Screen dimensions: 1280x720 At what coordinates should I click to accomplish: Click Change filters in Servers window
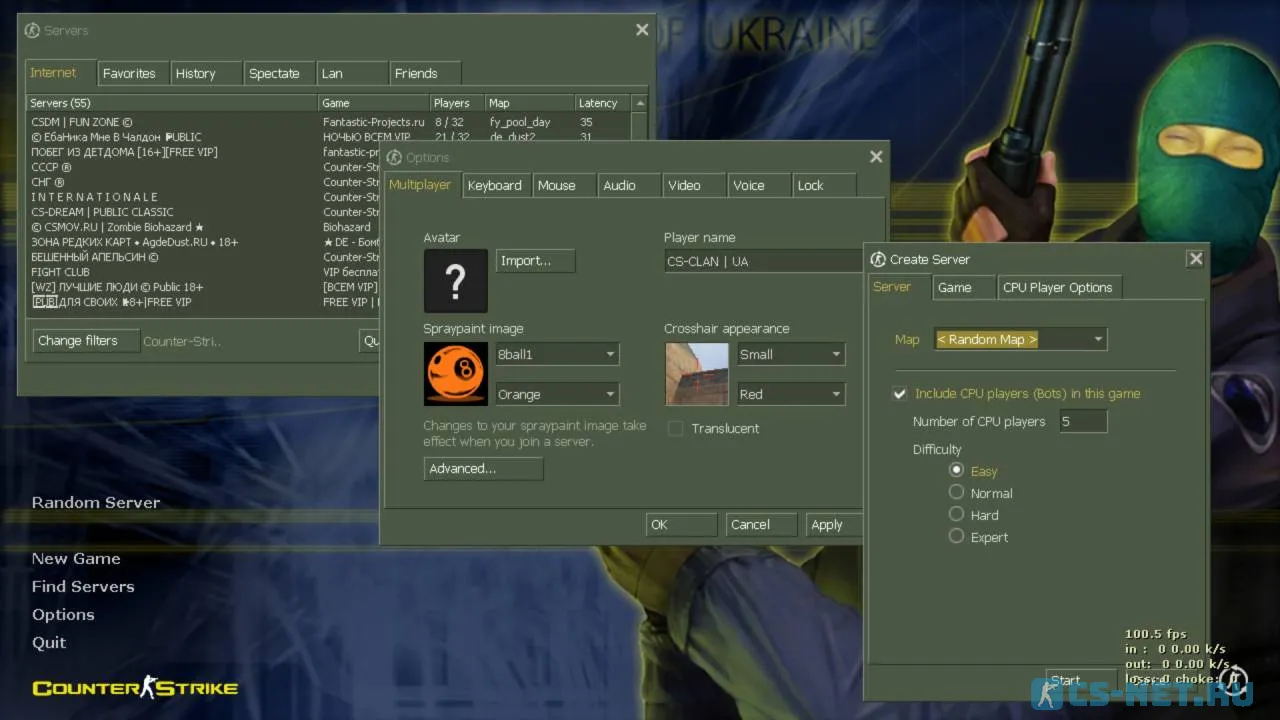85,341
